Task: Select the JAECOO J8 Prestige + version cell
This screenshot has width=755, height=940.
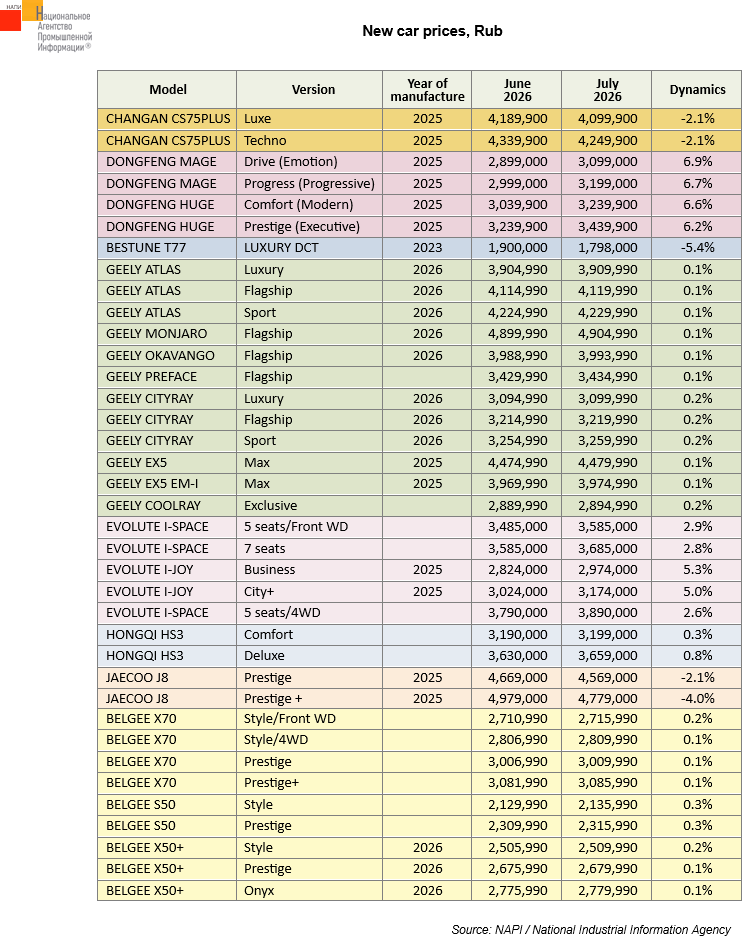Action: 309,698
